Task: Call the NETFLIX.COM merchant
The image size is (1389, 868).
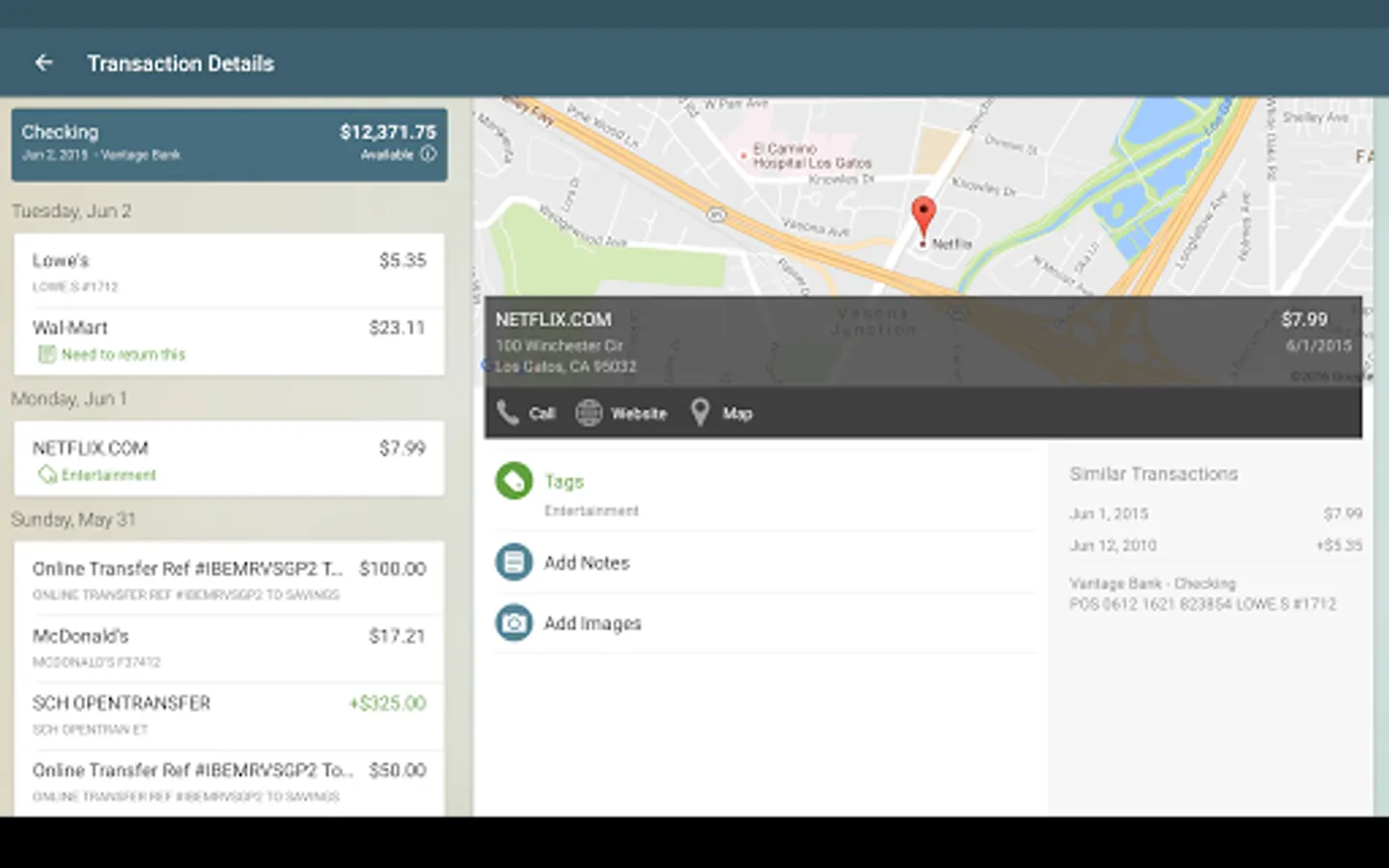Action: coord(527,413)
